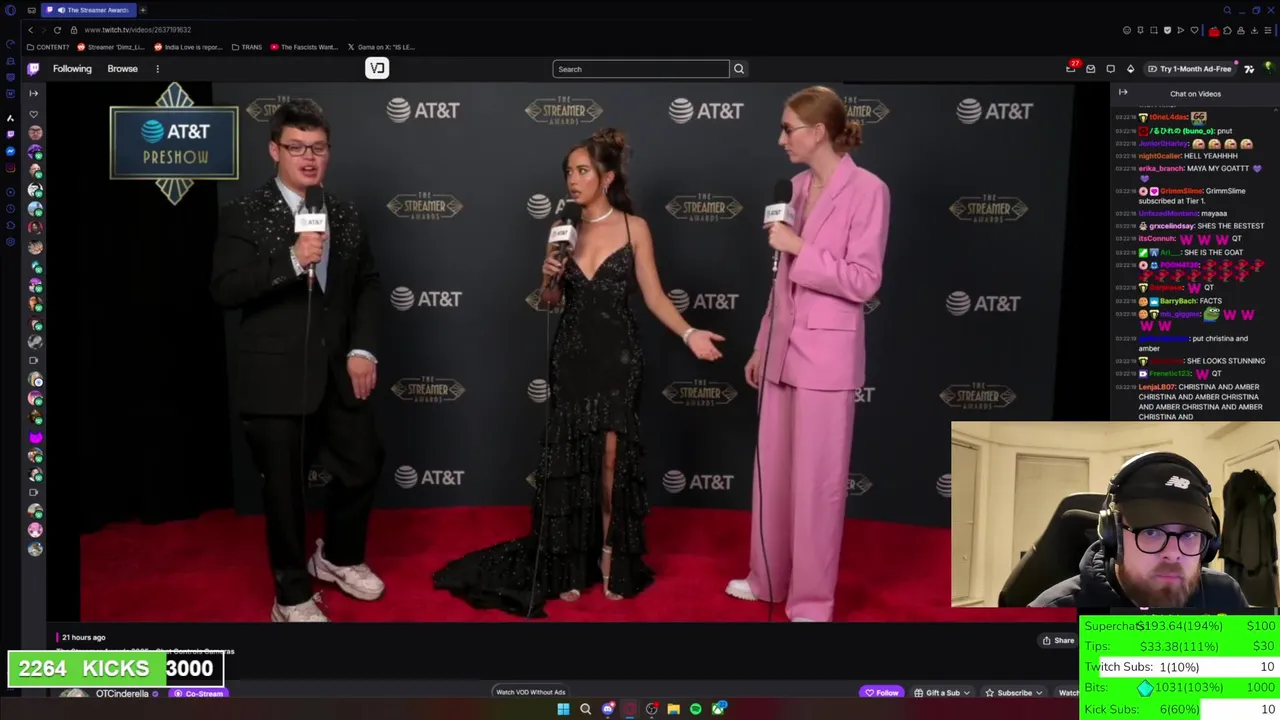Open Windows taskbar search
1280x720 pixels.
(x=586, y=709)
